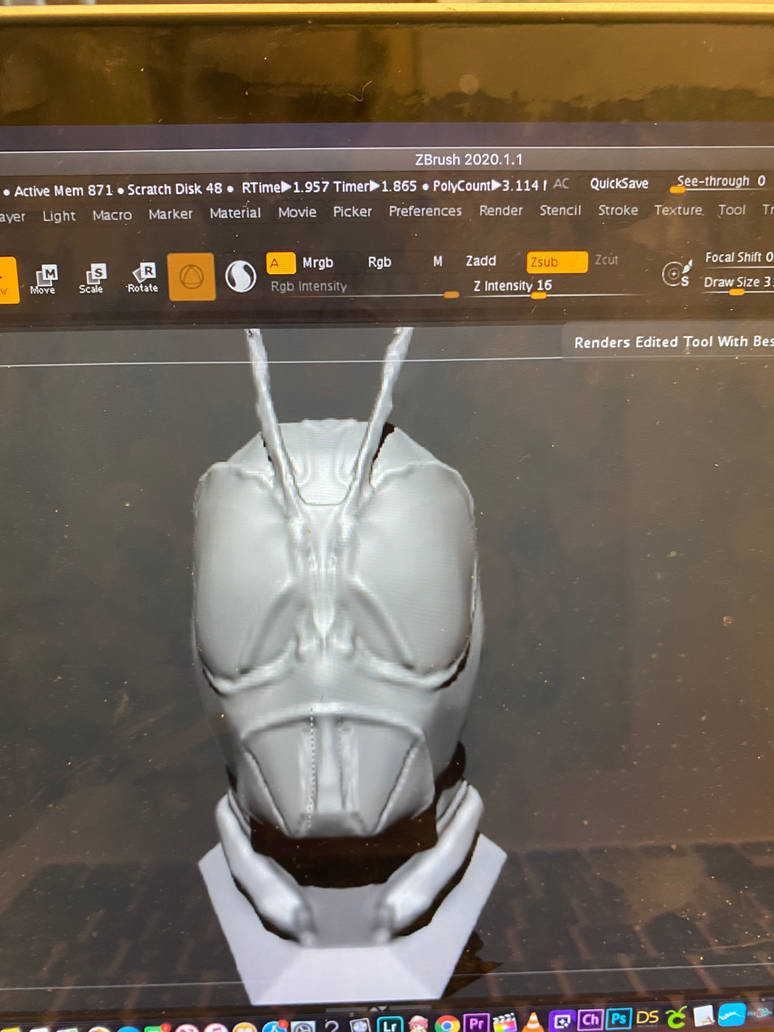Enable Mrgb paint mode
774x1032 pixels.
(318, 263)
